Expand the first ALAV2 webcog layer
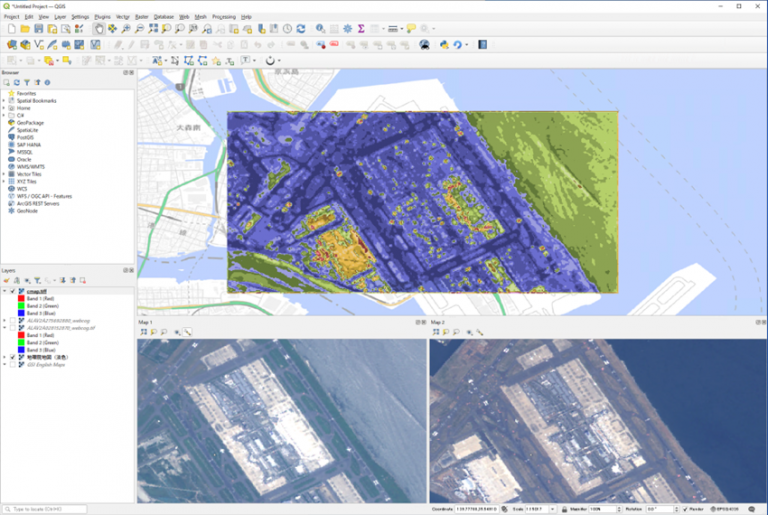The height and width of the screenshot is (515, 768). pos(4,320)
